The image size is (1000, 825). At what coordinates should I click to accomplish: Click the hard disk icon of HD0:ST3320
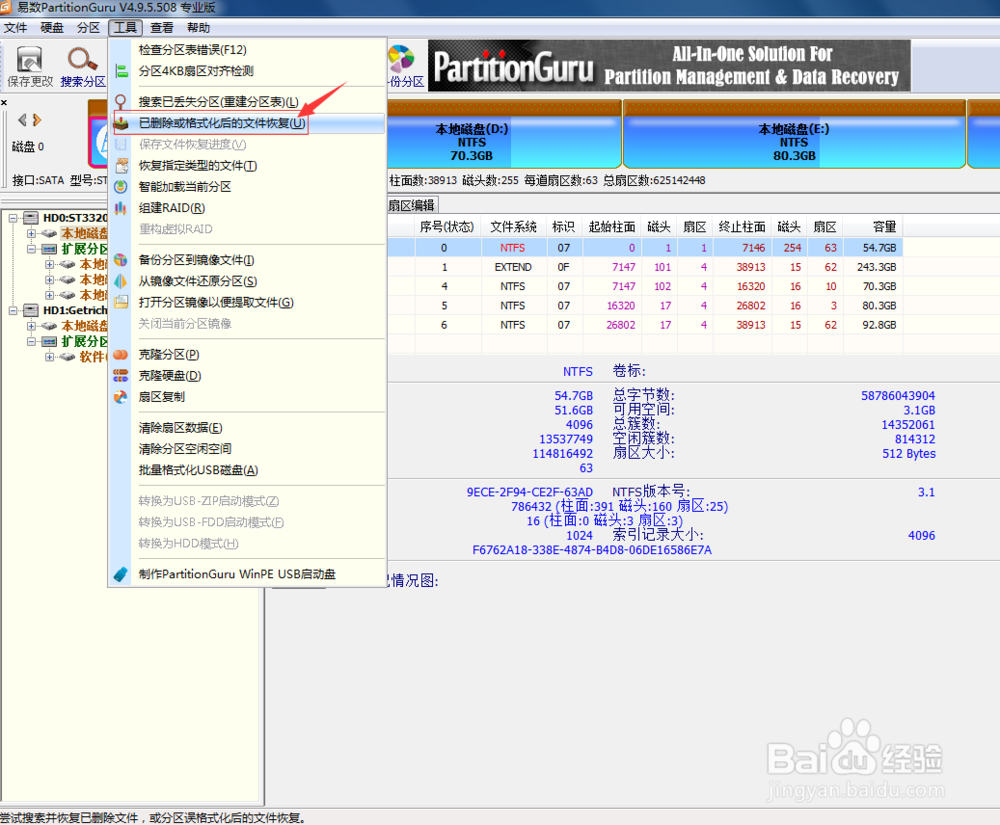(31, 218)
